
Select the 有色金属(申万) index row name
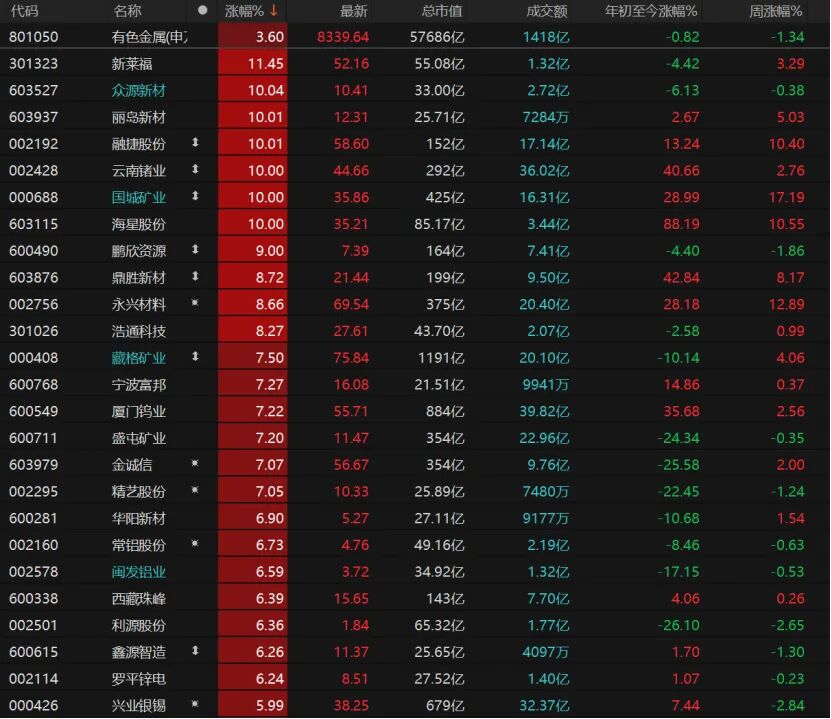point(149,37)
